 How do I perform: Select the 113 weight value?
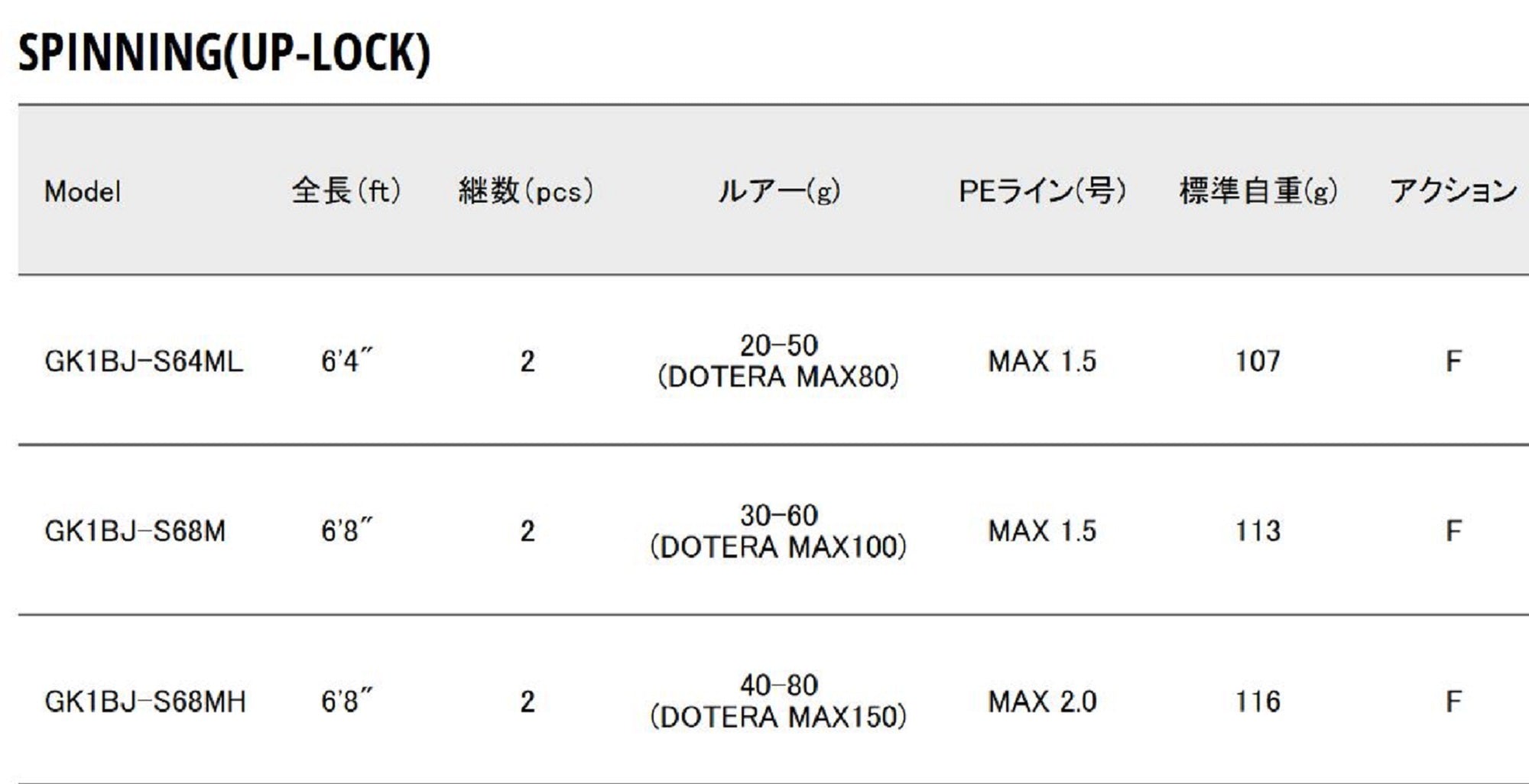click(x=1258, y=531)
